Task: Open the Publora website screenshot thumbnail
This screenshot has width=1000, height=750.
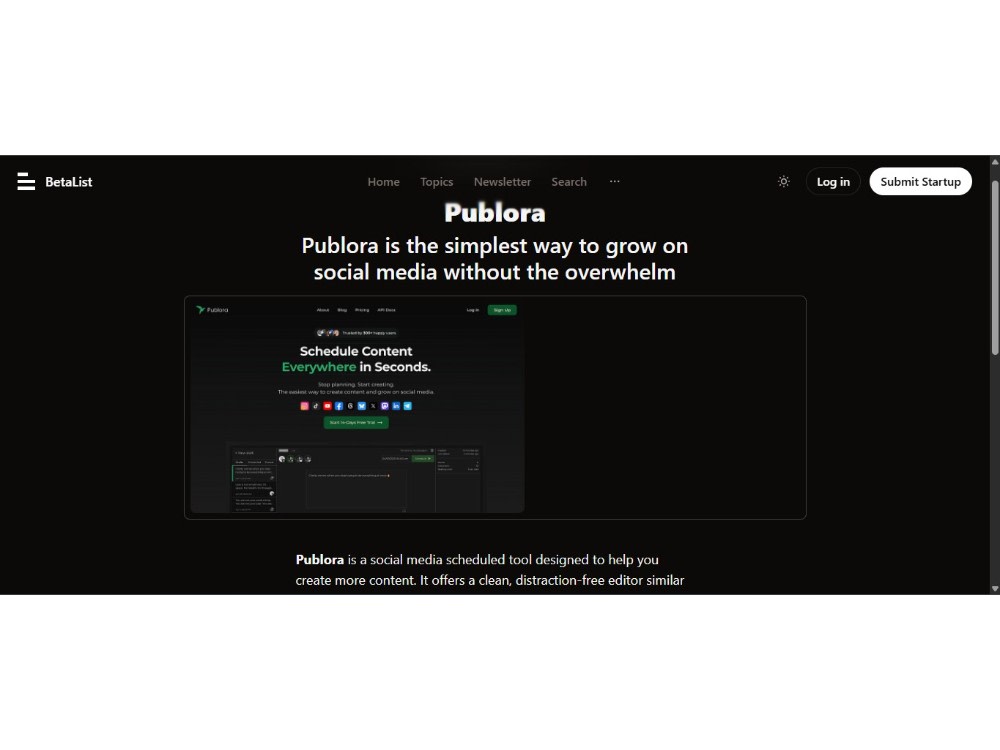Action: click(x=358, y=408)
